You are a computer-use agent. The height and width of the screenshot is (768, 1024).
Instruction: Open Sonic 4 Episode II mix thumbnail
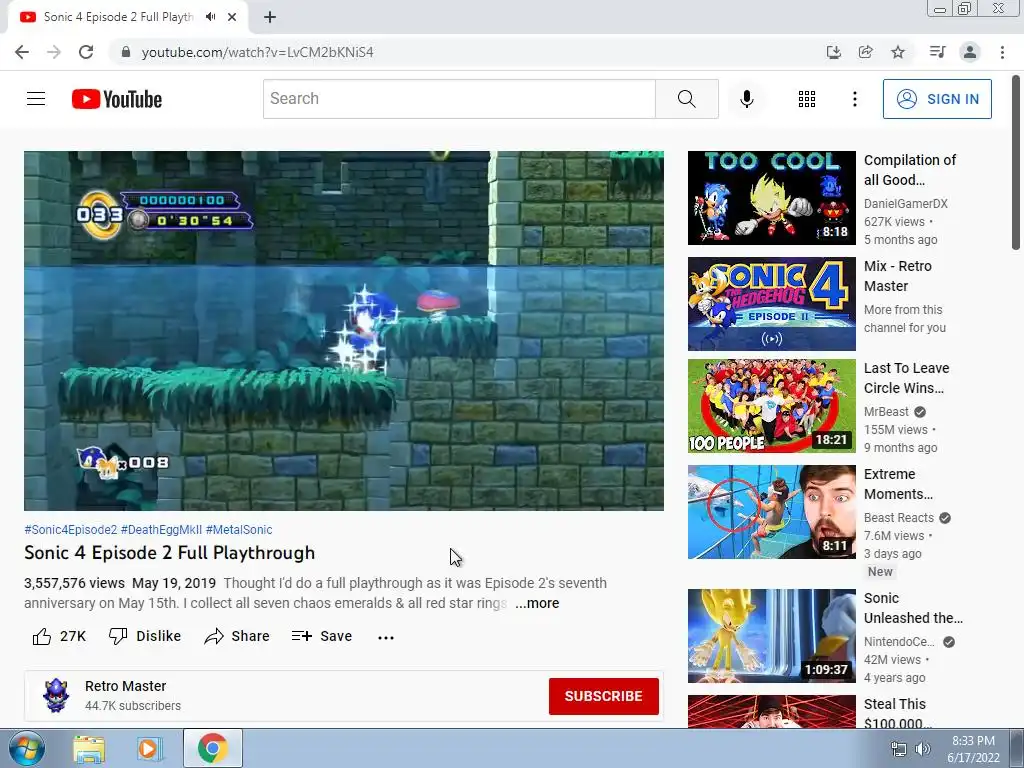tap(771, 304)
